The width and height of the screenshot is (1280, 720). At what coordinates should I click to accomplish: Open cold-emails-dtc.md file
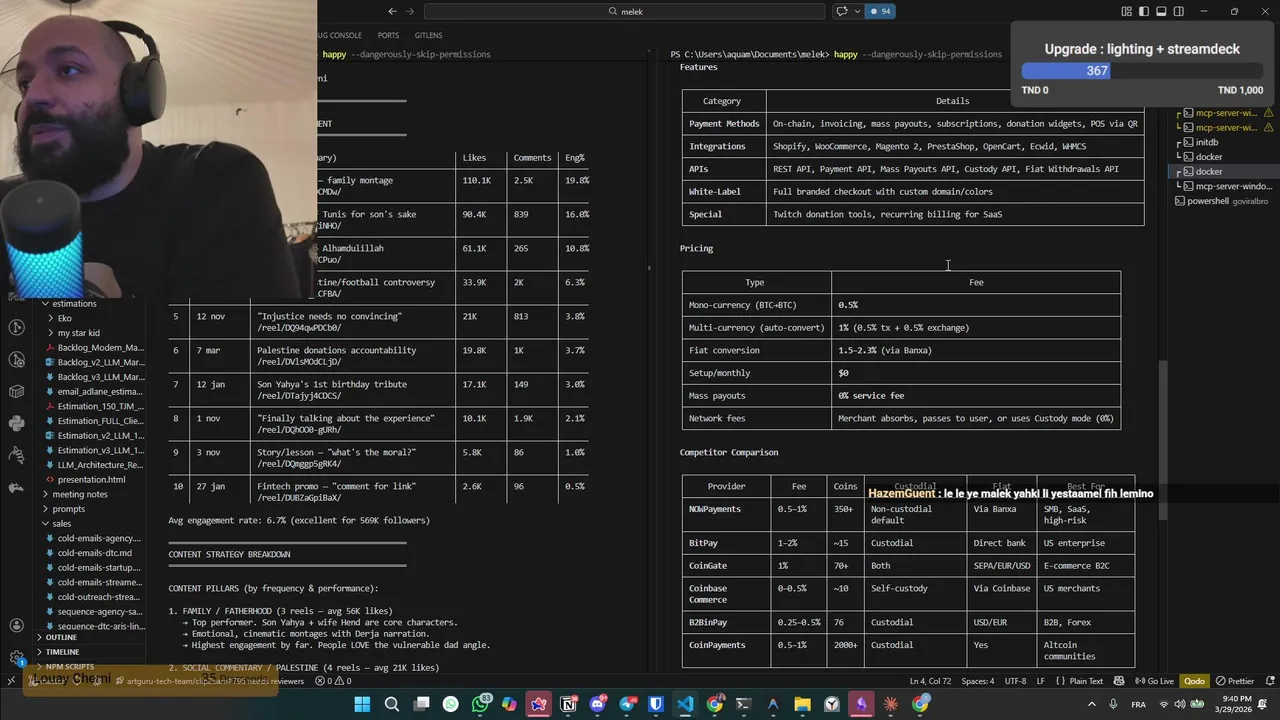coord(94,553)
